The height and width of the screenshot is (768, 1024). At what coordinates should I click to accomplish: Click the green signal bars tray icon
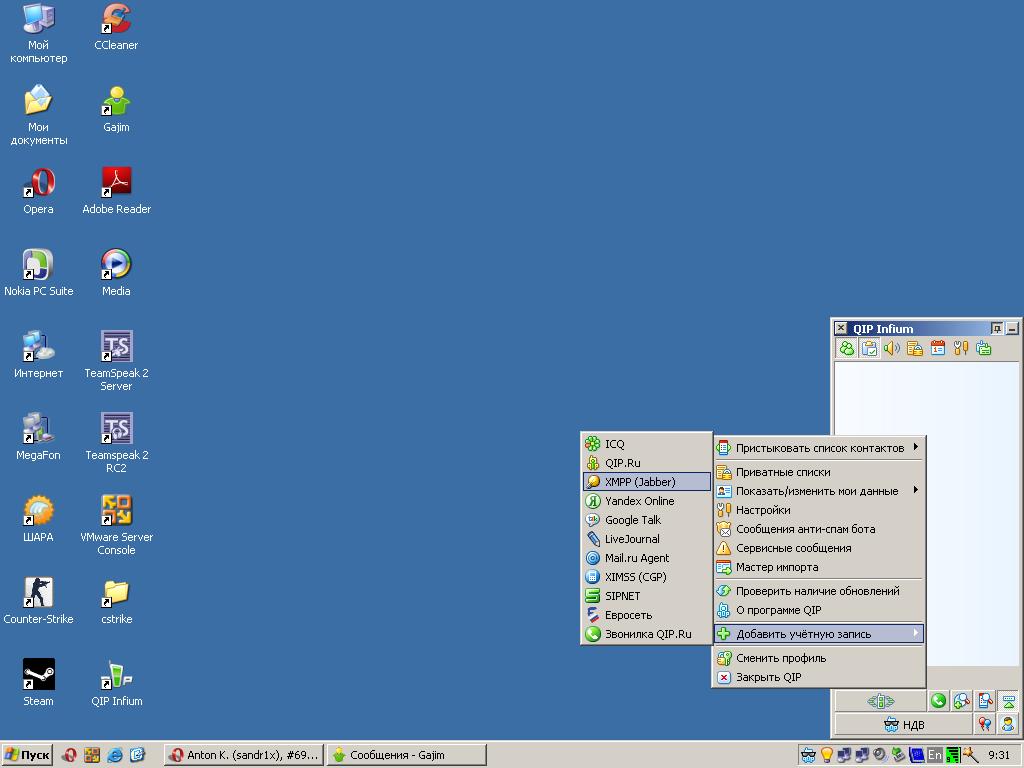coord(953,755)
